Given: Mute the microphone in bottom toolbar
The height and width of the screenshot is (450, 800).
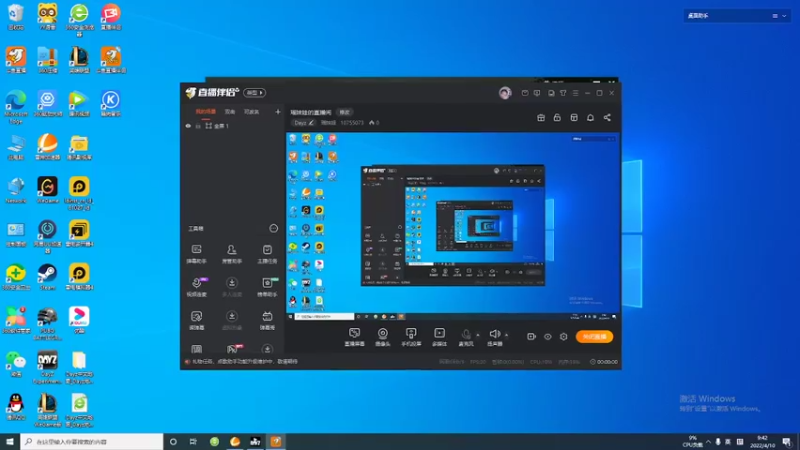Looking at the screenshot, I should (x=466, y=337).
